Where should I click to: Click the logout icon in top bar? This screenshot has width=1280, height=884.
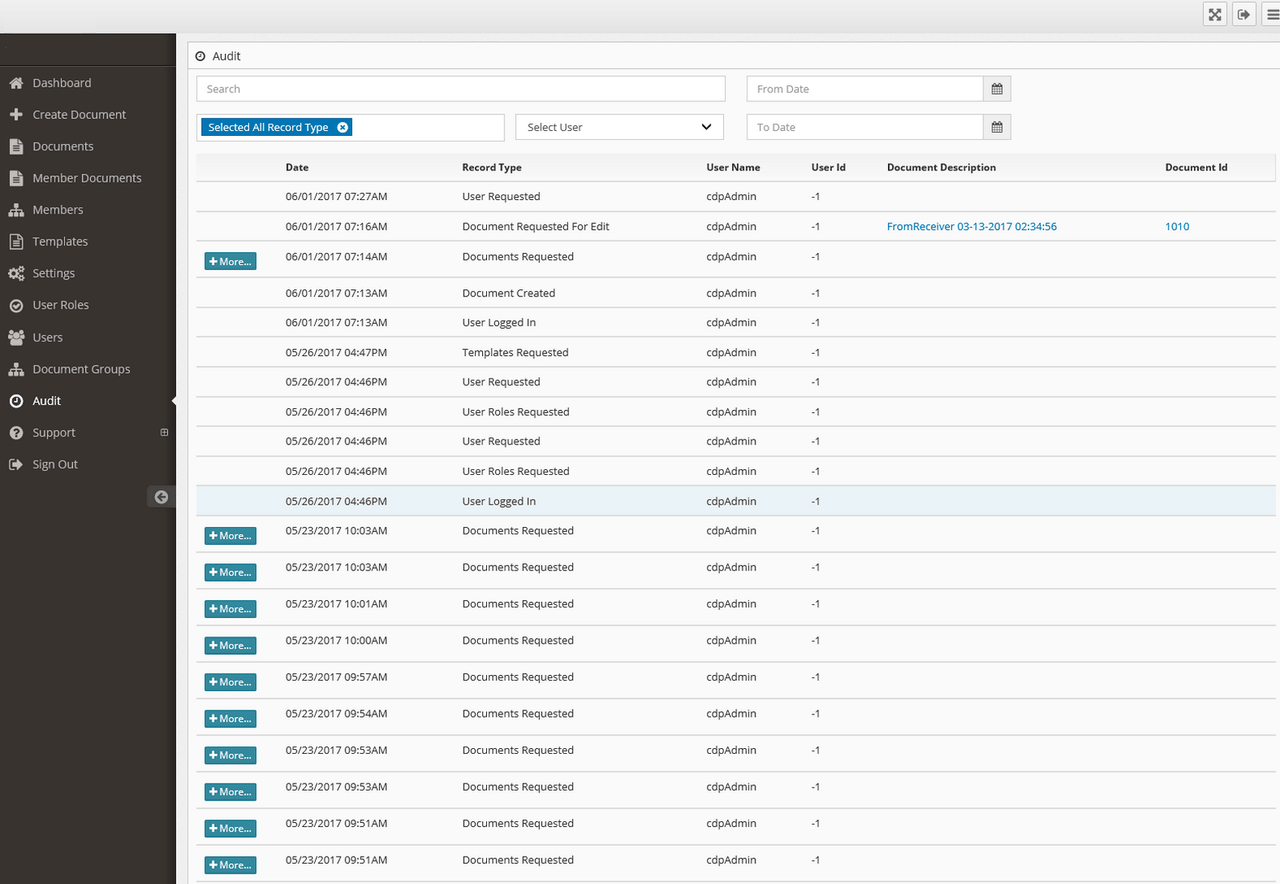click(1244, 14)
